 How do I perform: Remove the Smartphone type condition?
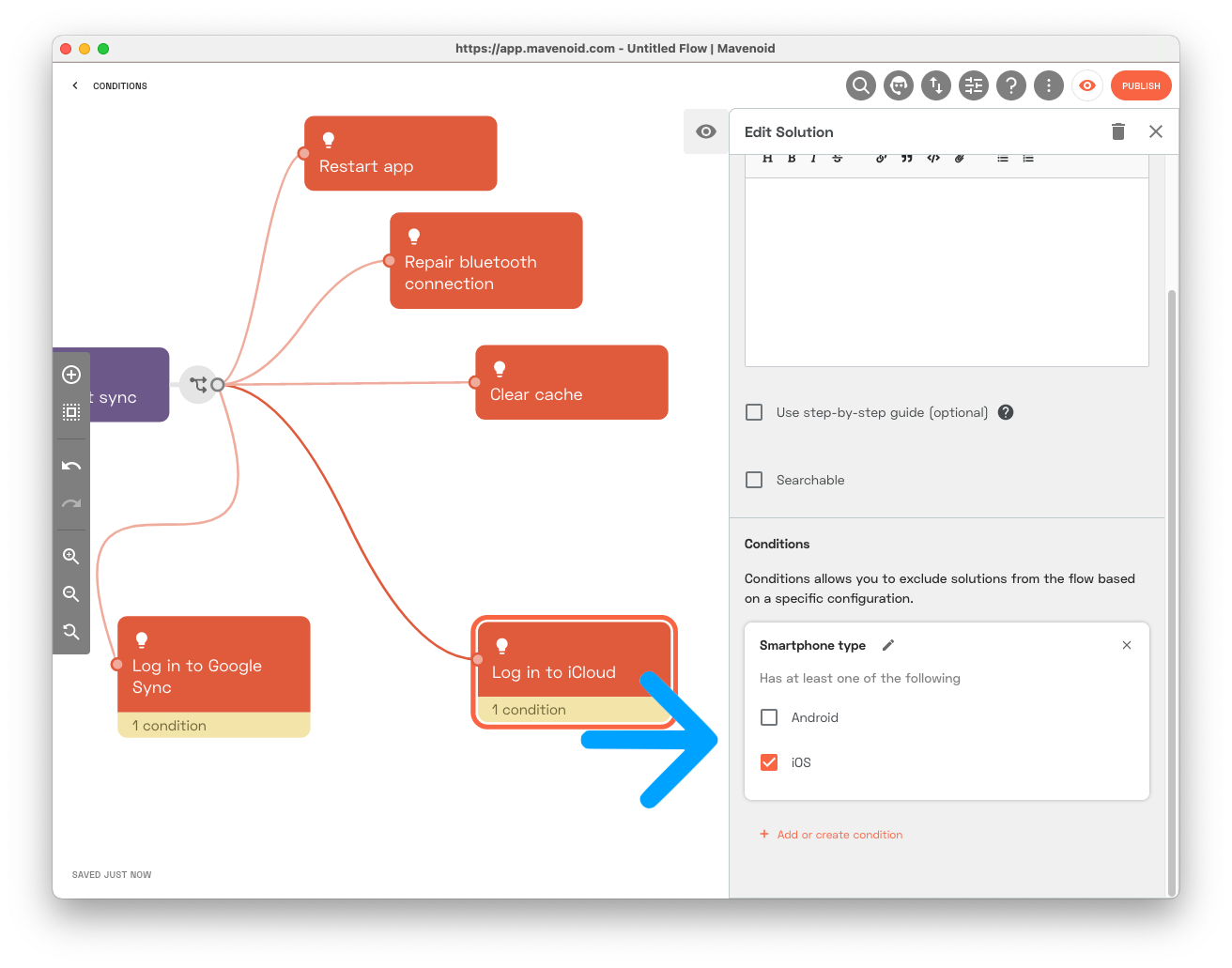point(1127,645)
